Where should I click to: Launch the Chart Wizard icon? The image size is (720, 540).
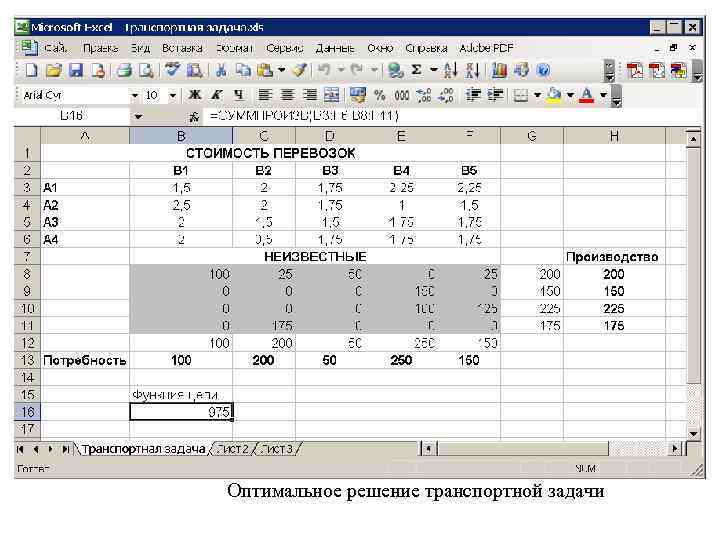coord(499,70)
